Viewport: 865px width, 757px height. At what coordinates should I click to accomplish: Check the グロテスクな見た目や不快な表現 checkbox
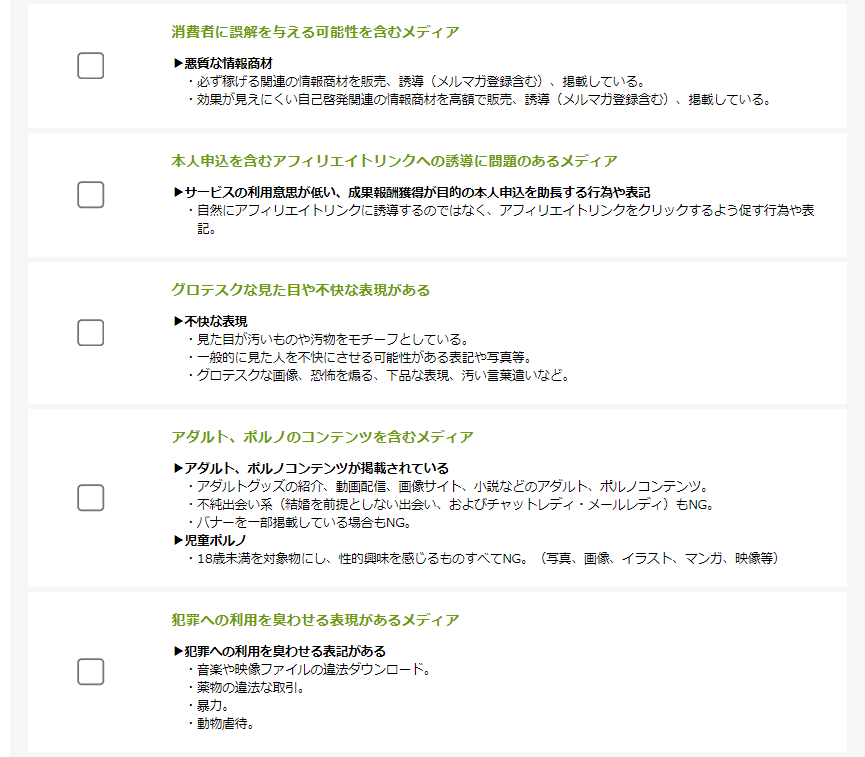tap(90, 334)
